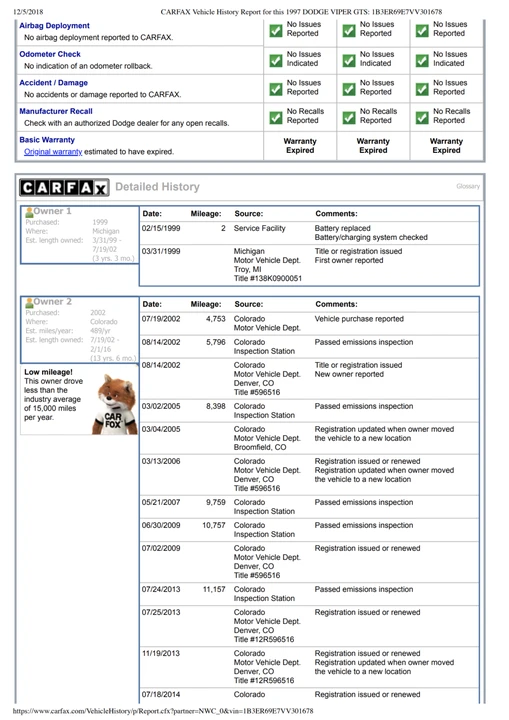Select the 06/30/2009 date entry
Image resolution: width=509 pixels, height=720 pixels.
(x=161, y=525)
